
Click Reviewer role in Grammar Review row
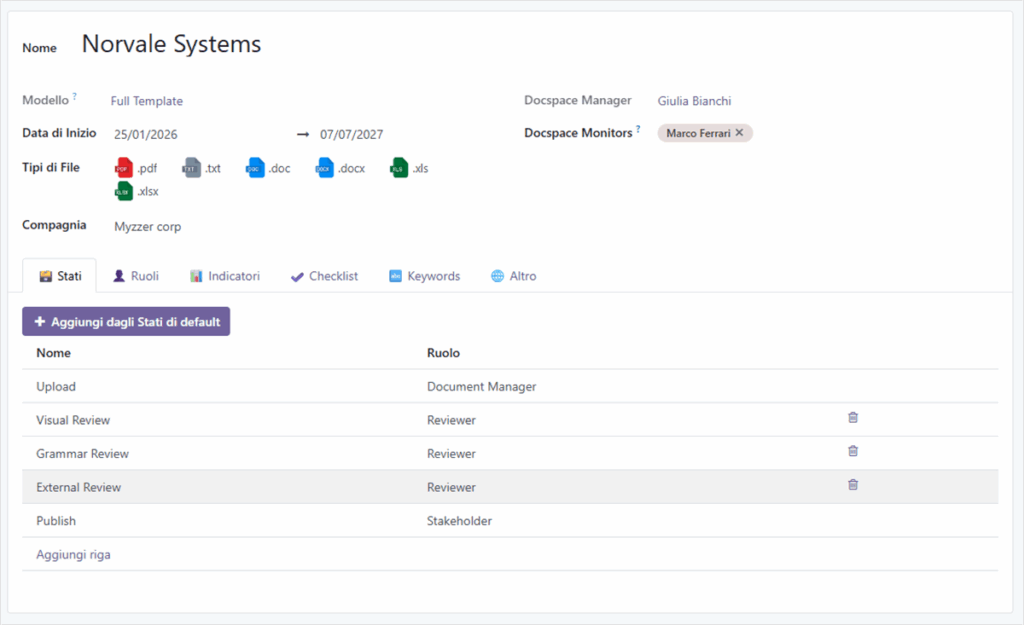451,454
